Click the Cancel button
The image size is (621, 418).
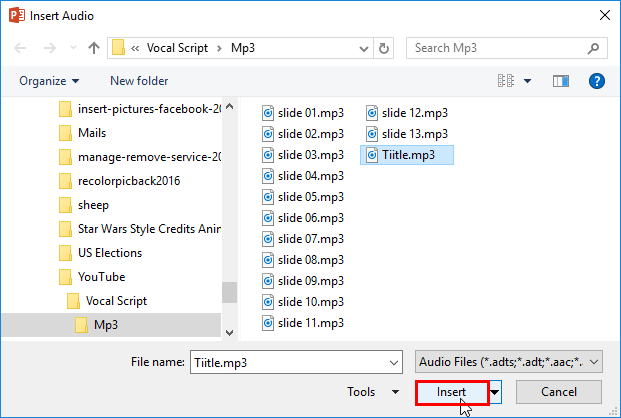click(x=558, y=392)
